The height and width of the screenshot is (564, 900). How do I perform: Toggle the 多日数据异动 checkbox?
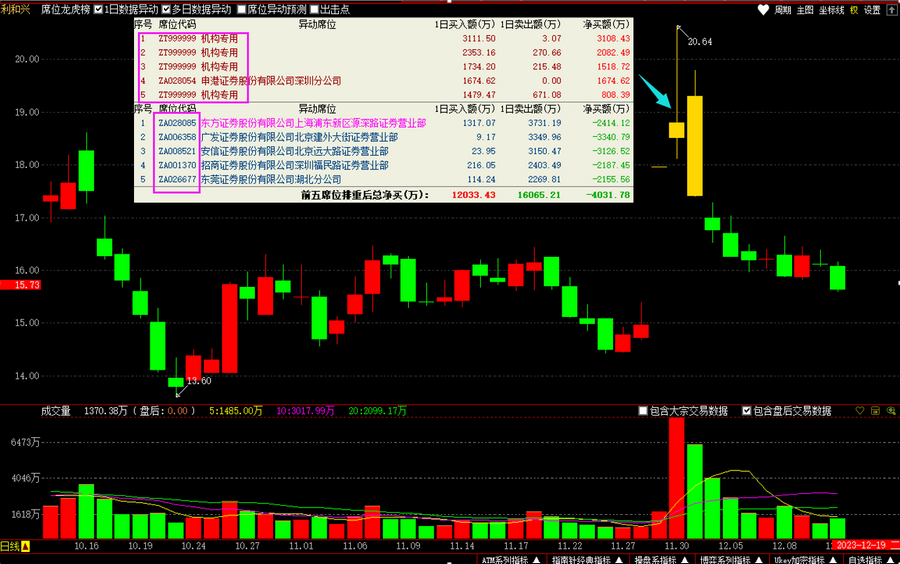166,9
